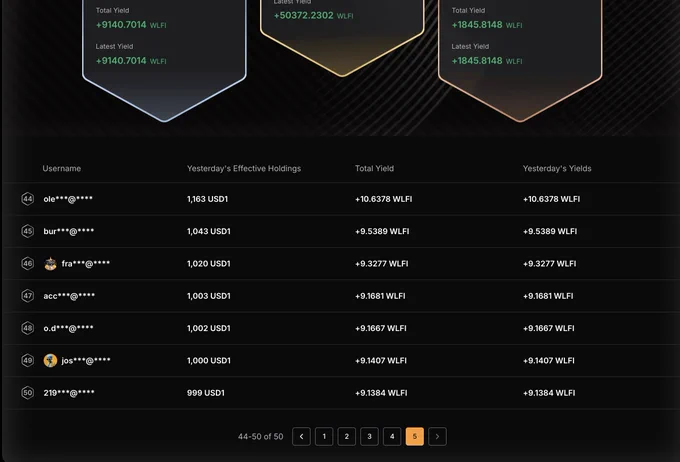Click total yield +10.6378 WLFI for ole***

(383, 199)
